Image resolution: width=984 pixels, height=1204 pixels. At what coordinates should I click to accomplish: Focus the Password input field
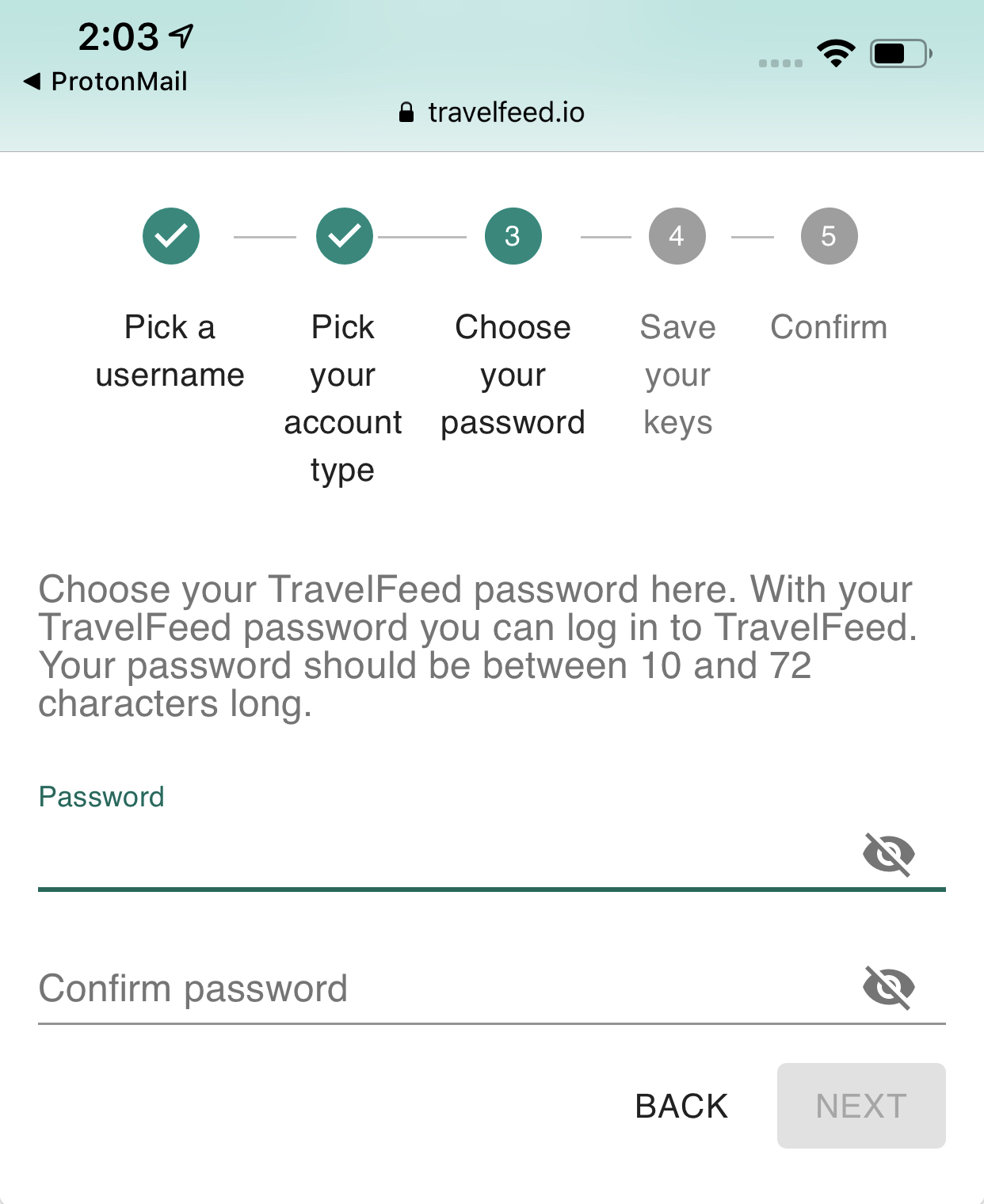pos(448,854)
